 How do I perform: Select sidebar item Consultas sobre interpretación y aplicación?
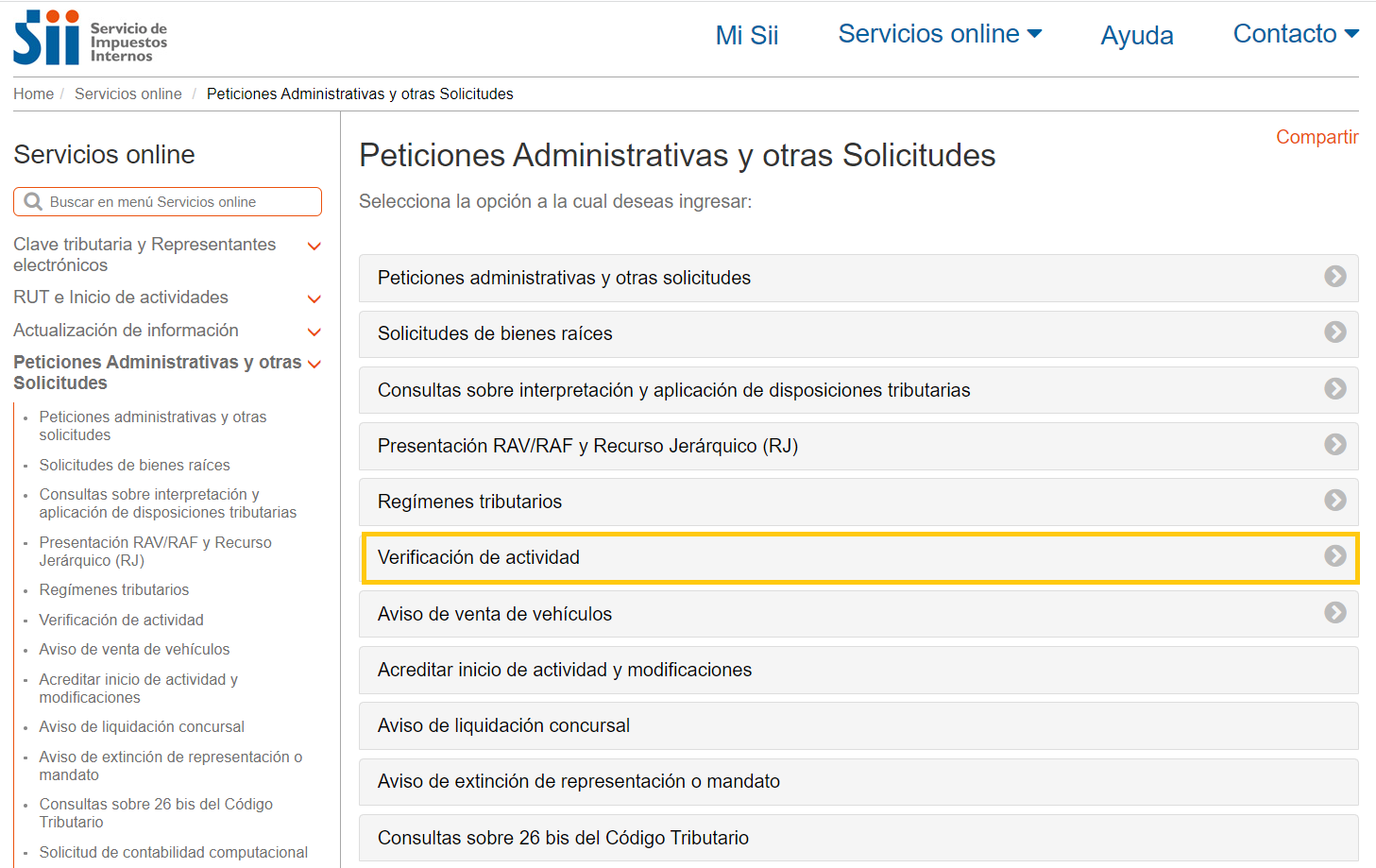168,503
